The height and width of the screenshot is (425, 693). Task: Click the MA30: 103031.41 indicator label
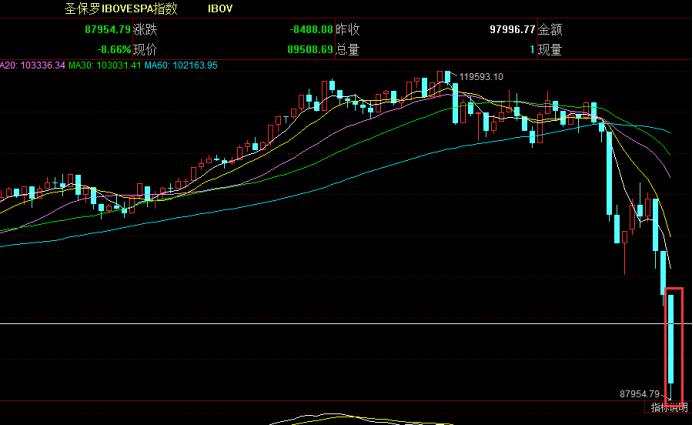[105, 65]
